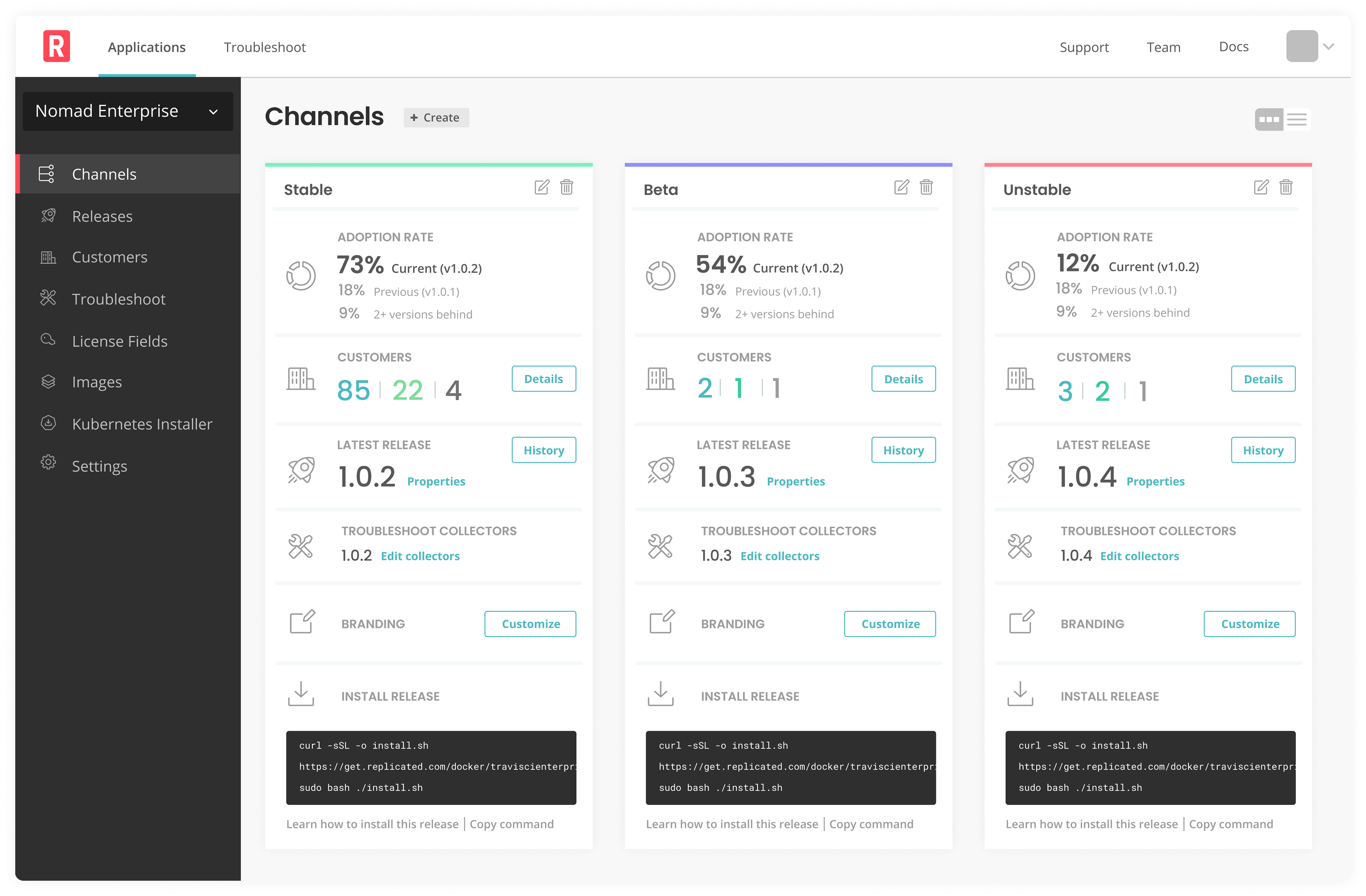The height and width of the screenshot is (896, 1366).
Task: Open the Nomad Enterprise application dropdown
Action: [128, 111]
